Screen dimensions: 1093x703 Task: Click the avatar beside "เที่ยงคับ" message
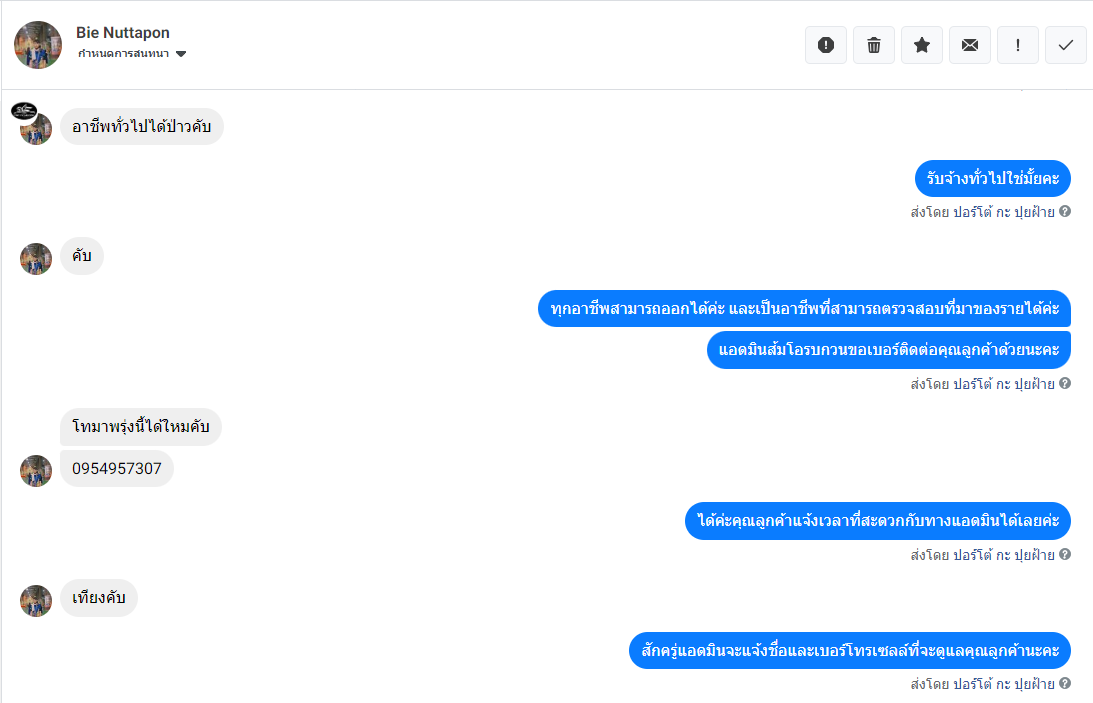pyautogui.click(x=36, y=601)
